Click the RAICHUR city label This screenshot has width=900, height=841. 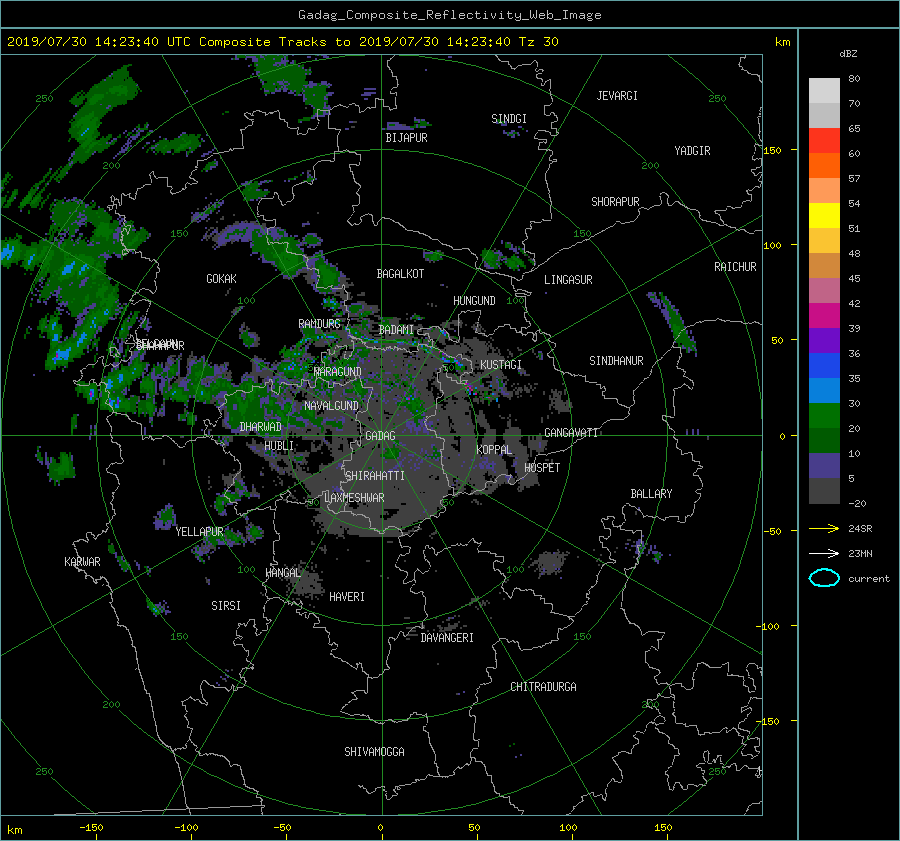click(x=735, y=267)
